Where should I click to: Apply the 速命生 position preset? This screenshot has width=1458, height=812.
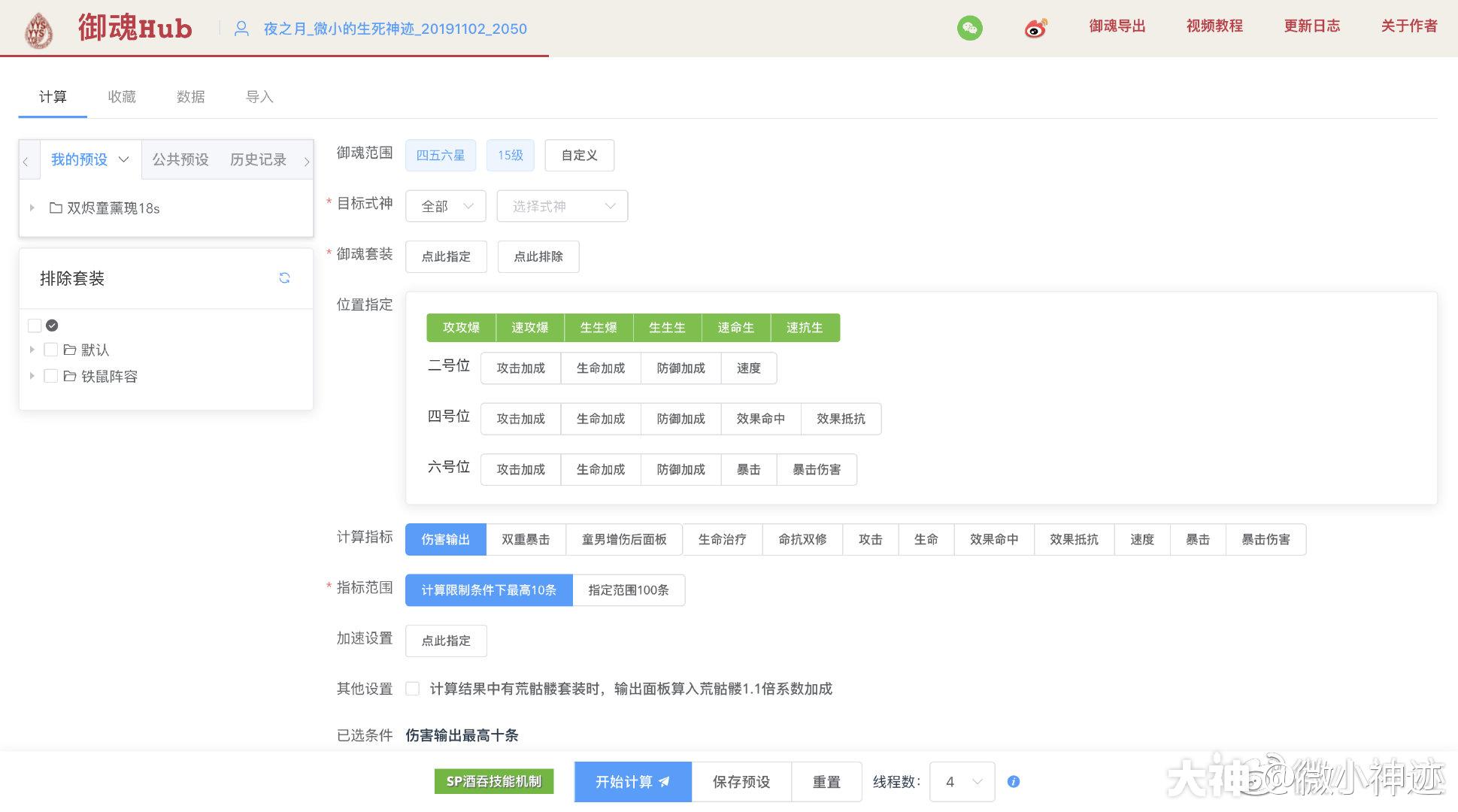736,328
